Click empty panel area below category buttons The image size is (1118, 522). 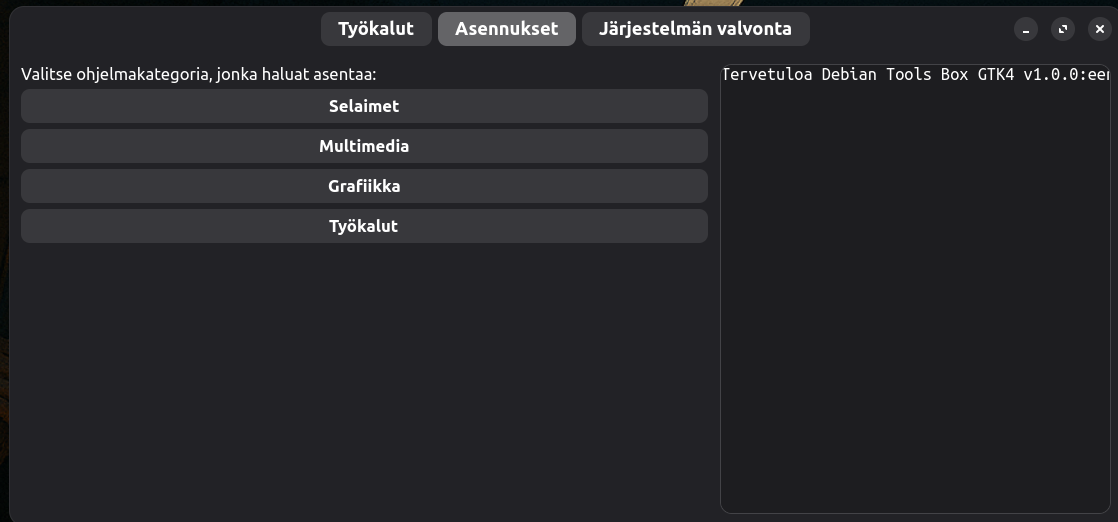pyautogui.click(x=364, y=380)
